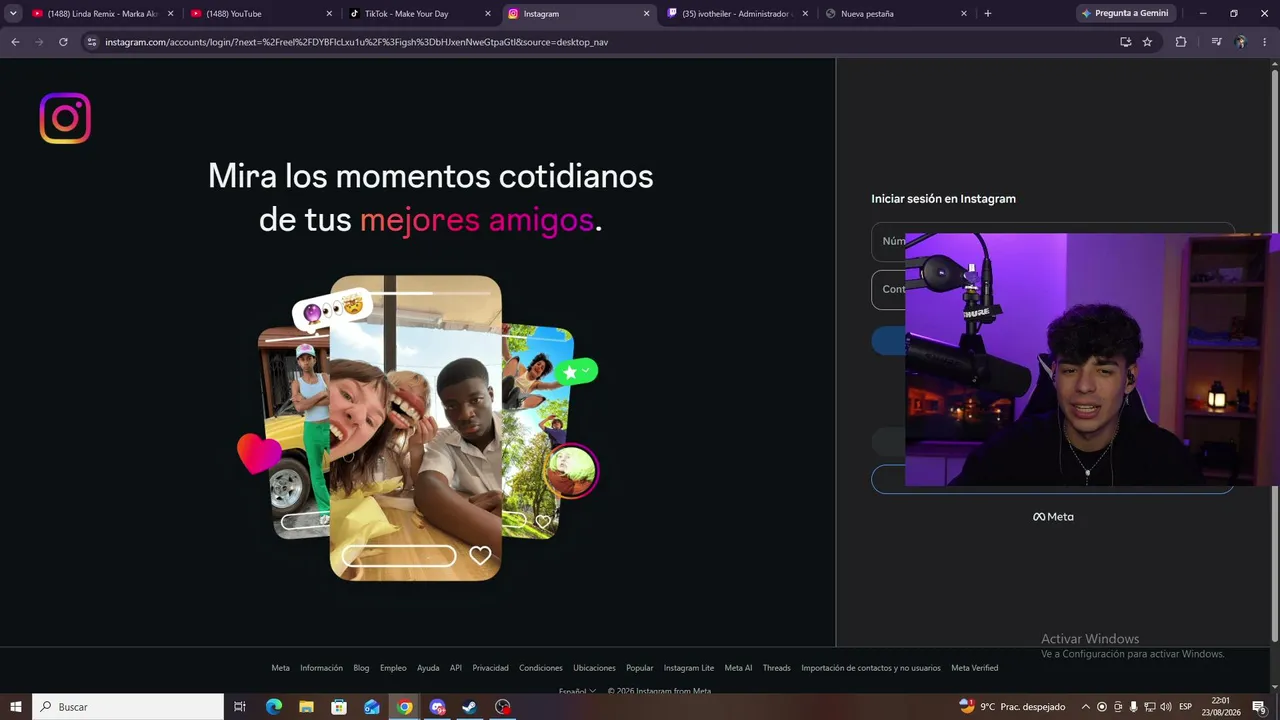Go back to the previous page
Screen dimensions: 1280x720
(x=15, y=42)
